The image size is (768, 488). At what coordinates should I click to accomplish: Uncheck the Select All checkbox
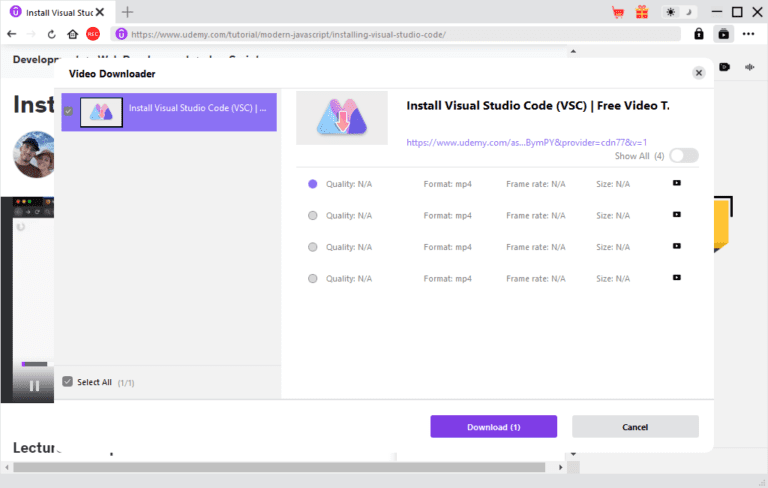click(x=67, y=381)
